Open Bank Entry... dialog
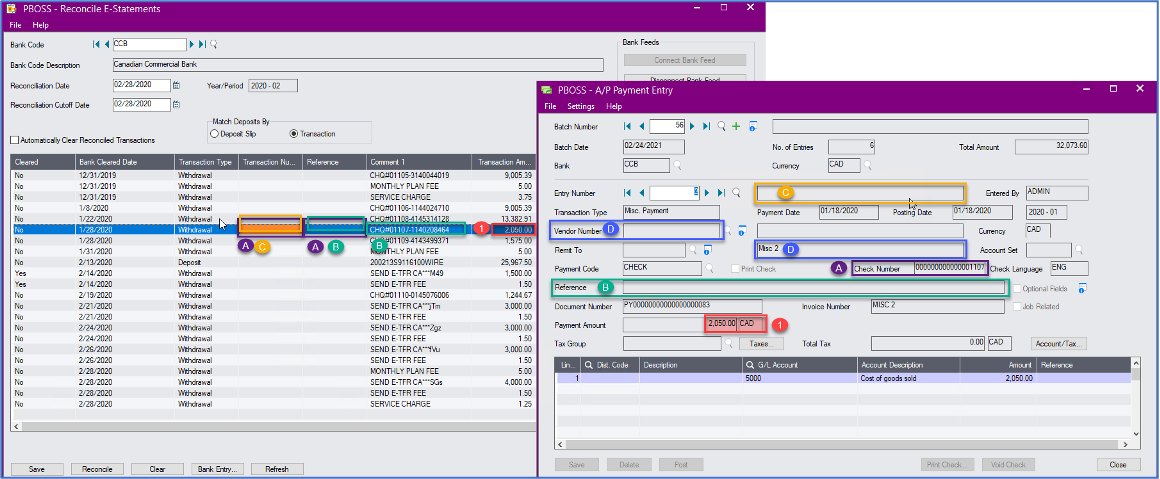The width and height of the screenshot is (1160, 479). (218, 469)
